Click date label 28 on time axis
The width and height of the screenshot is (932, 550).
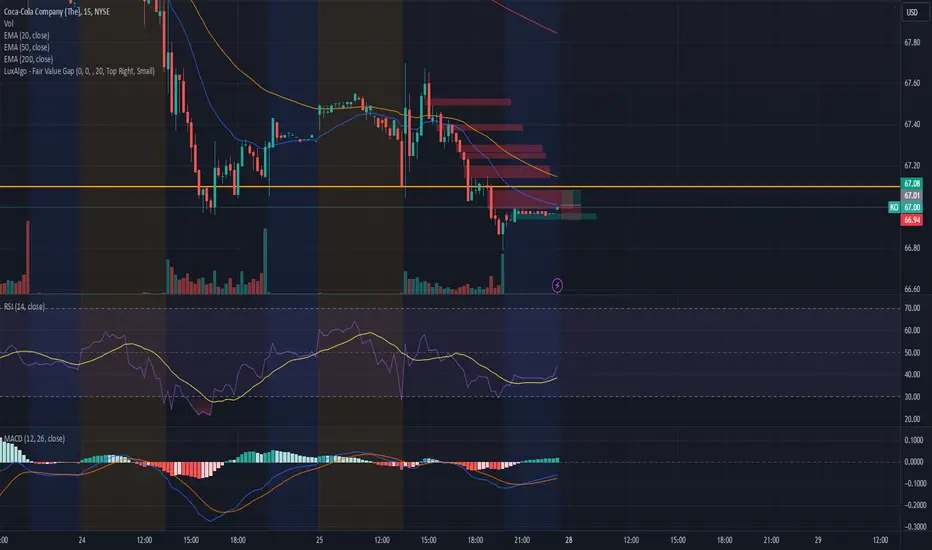(569, 540)
